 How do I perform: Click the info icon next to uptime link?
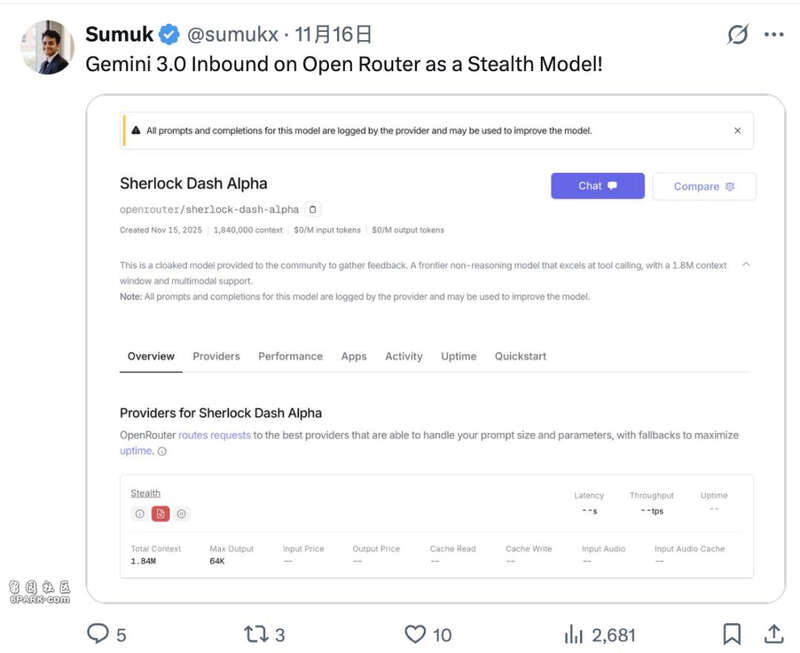[x=162, y=451]
